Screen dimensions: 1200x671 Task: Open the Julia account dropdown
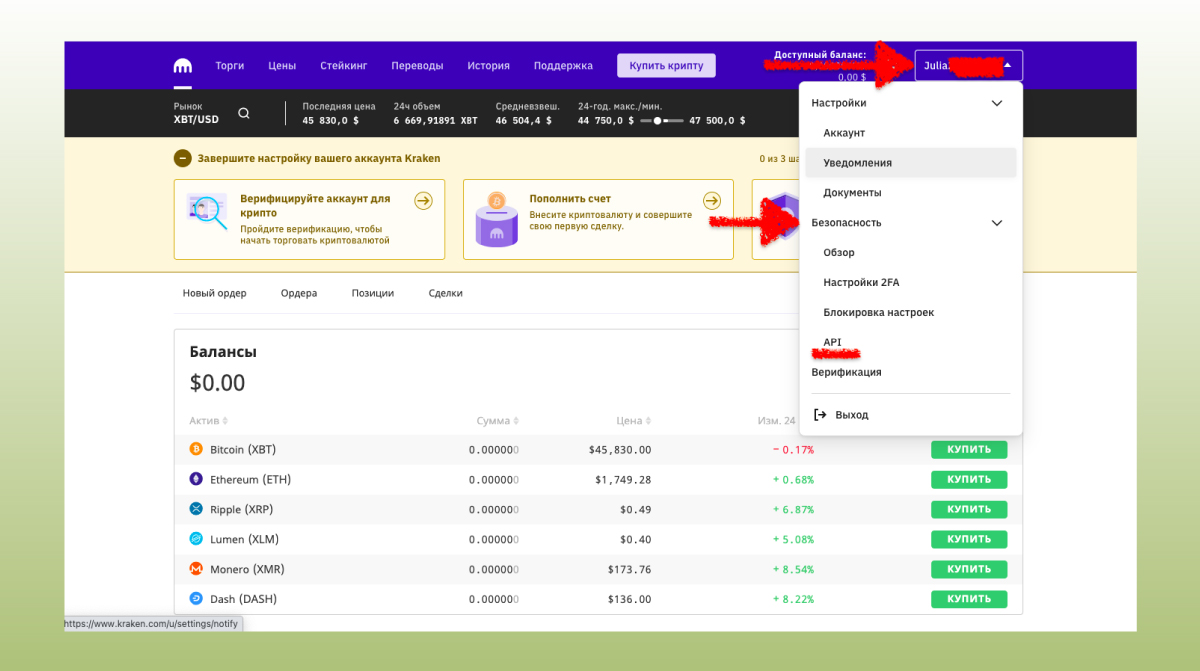click(x=967, y=66)
